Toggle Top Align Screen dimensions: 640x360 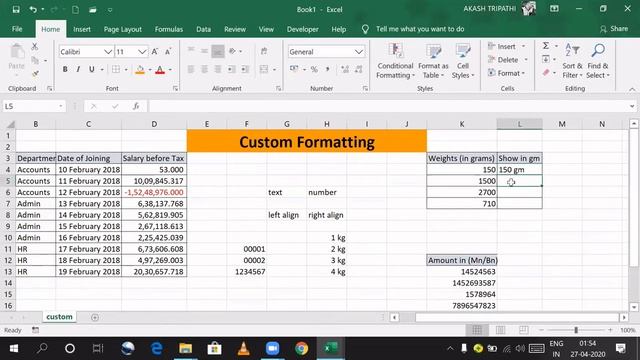pos(191,51)
